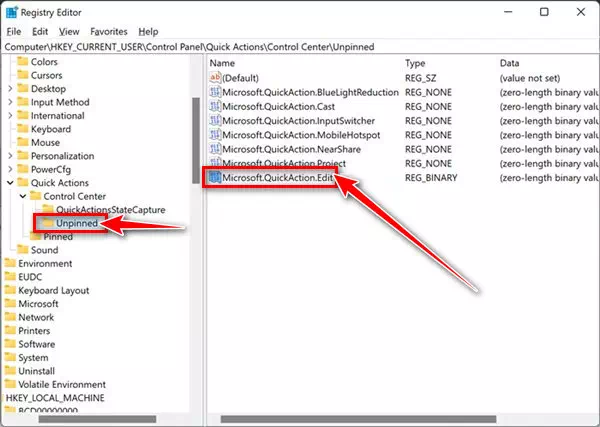Expand the Personalization key
The image size is (600, 427).
pyautogui.click(x=10, y=156)
